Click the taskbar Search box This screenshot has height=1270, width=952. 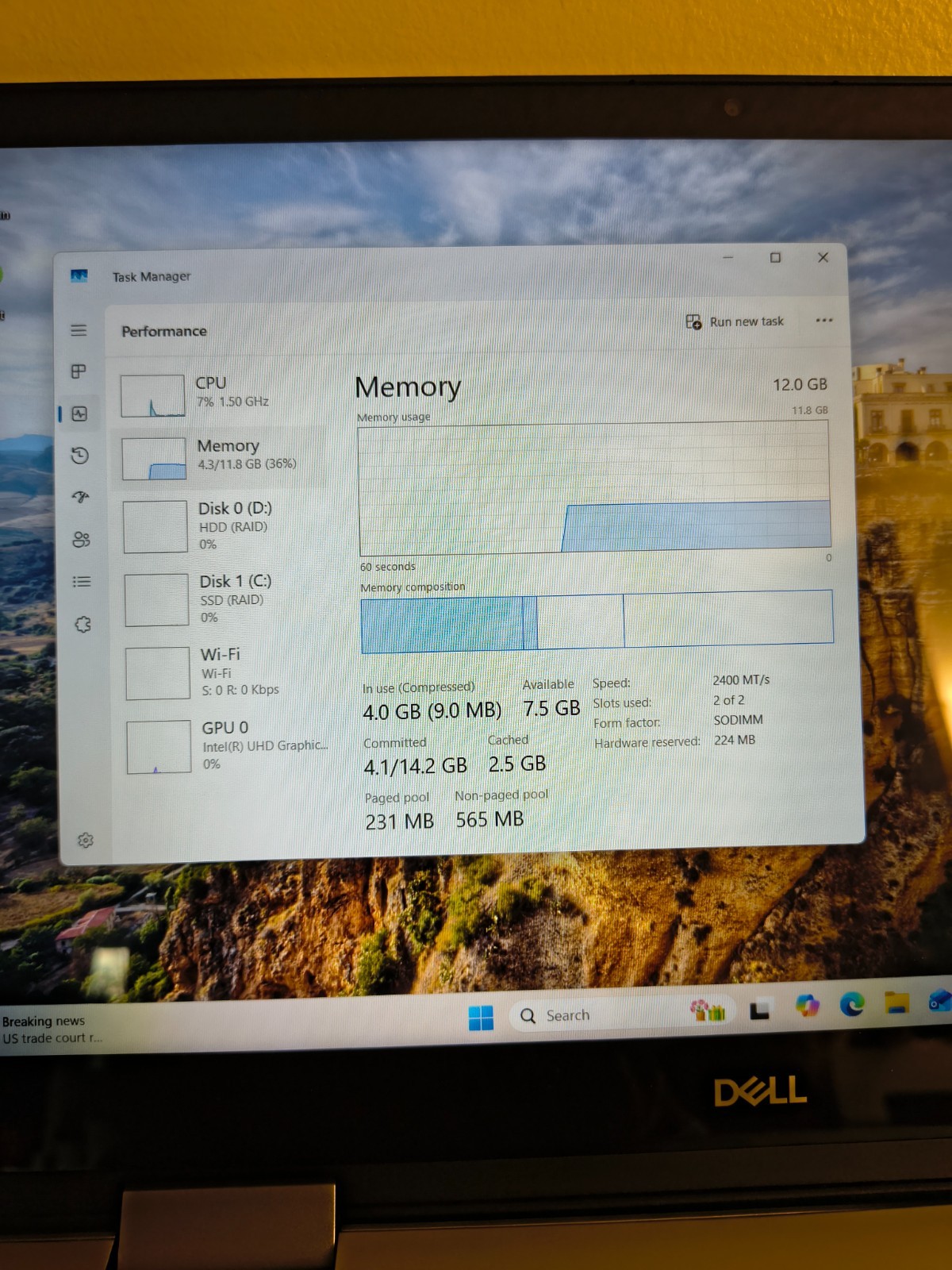[623, 1014]
